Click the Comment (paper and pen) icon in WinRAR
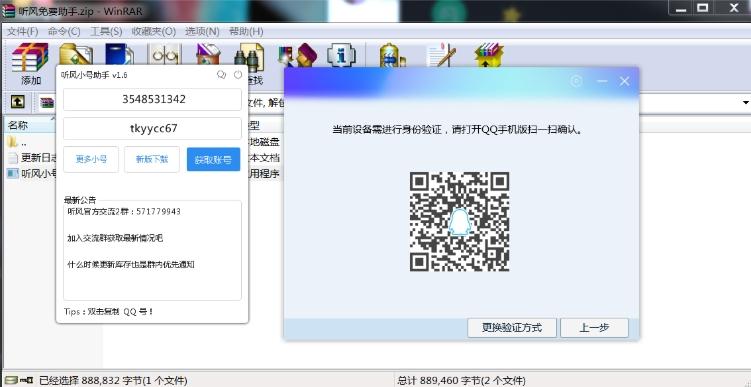 tap(441, 55)
